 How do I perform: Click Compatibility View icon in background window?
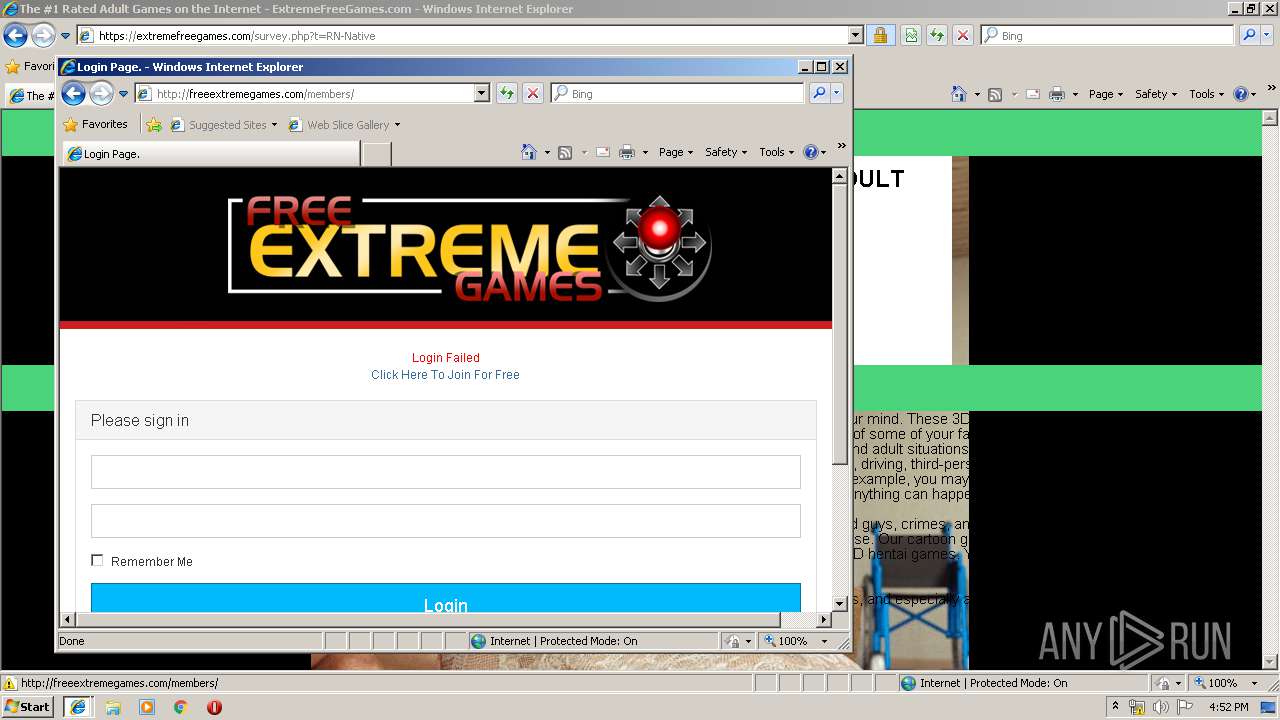911,35
